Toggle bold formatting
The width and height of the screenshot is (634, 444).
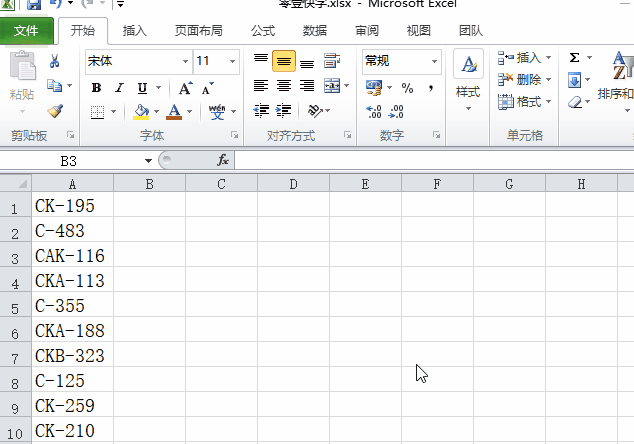[96, 88]
